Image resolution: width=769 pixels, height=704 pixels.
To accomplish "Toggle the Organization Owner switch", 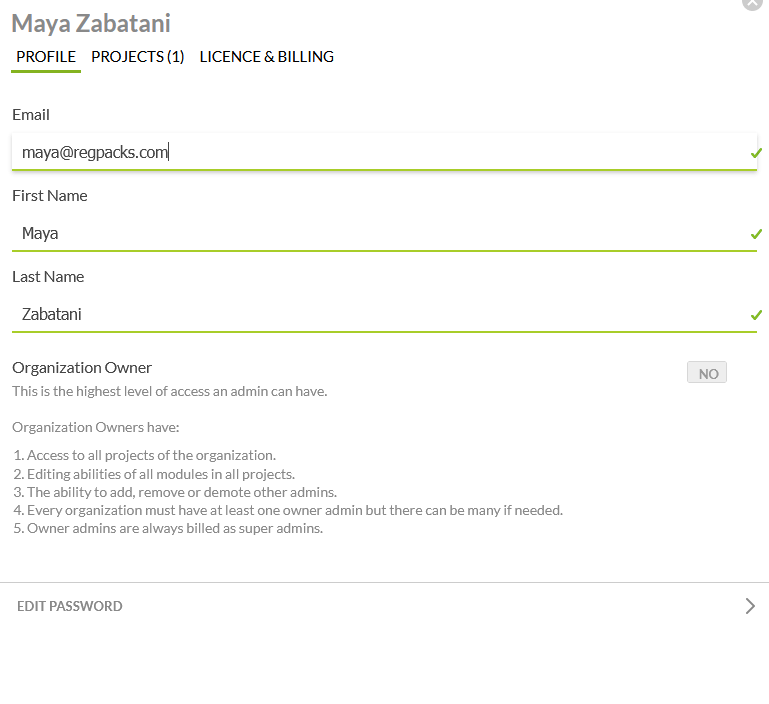I will click(x=707, y=373).
